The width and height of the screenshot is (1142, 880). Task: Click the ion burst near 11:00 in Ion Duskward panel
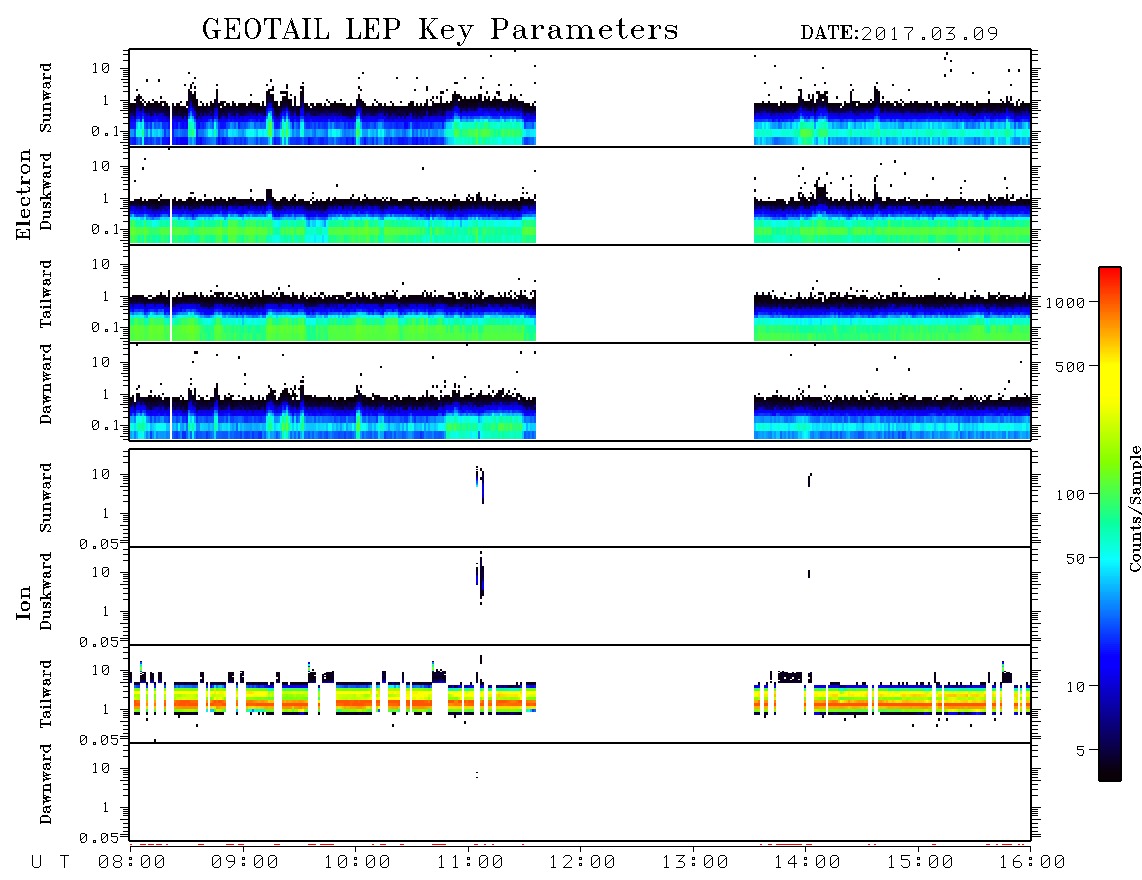click(x=480, y=580)
